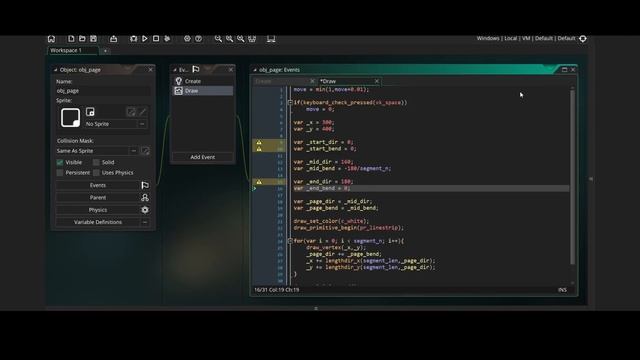This screenshot has width=640, height=360.
Task: Click the ellipsis button beside No Sprite
Action: click(x=142, y=124)
